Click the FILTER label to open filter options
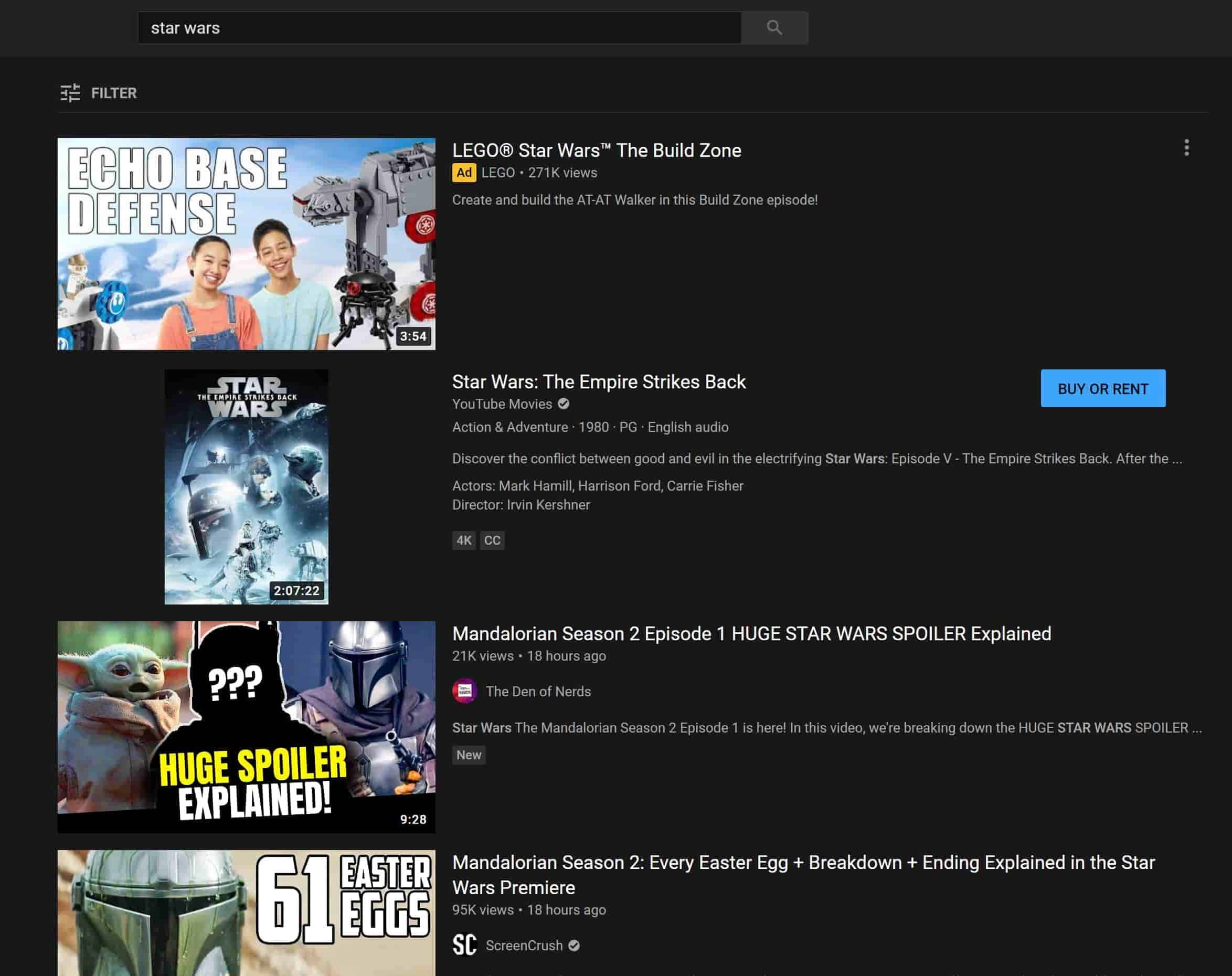The height and width of the screenshot is (976, 1232). tap(113, 92)
